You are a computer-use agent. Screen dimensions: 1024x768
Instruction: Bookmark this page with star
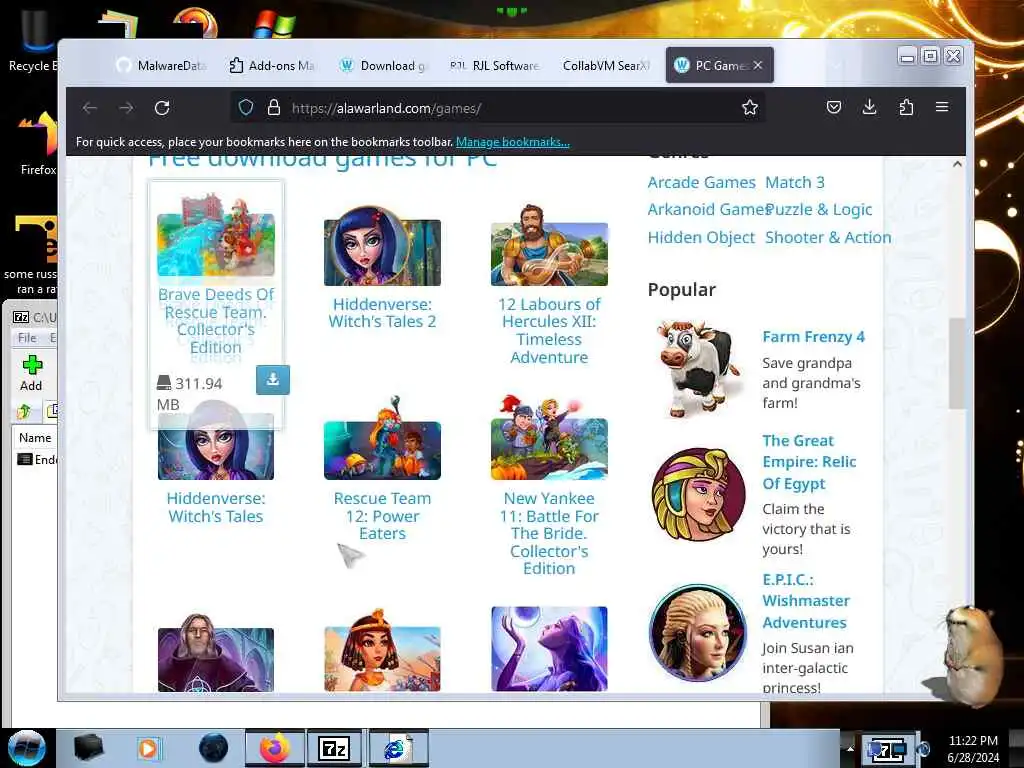[750, 108]
